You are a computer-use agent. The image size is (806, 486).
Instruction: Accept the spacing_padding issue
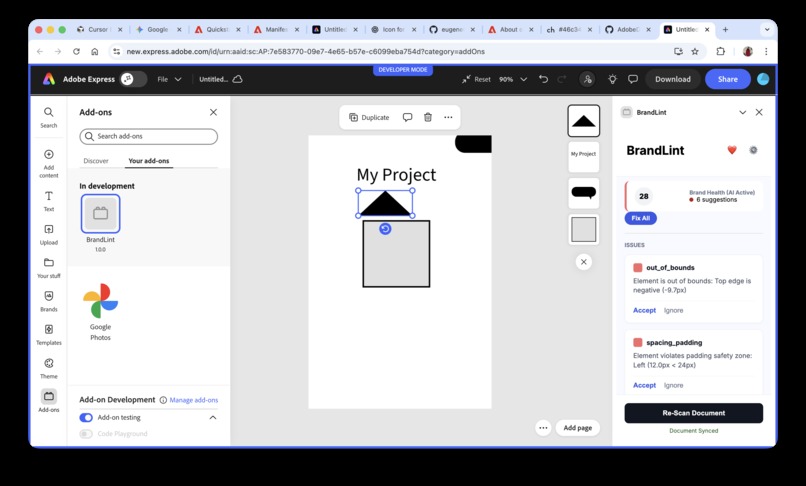(644, 385)
